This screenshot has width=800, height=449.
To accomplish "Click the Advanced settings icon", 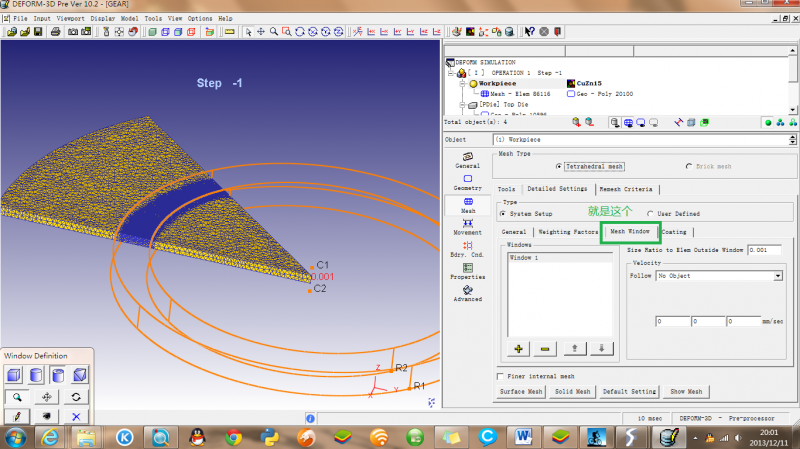I will [x=467, y=291].
